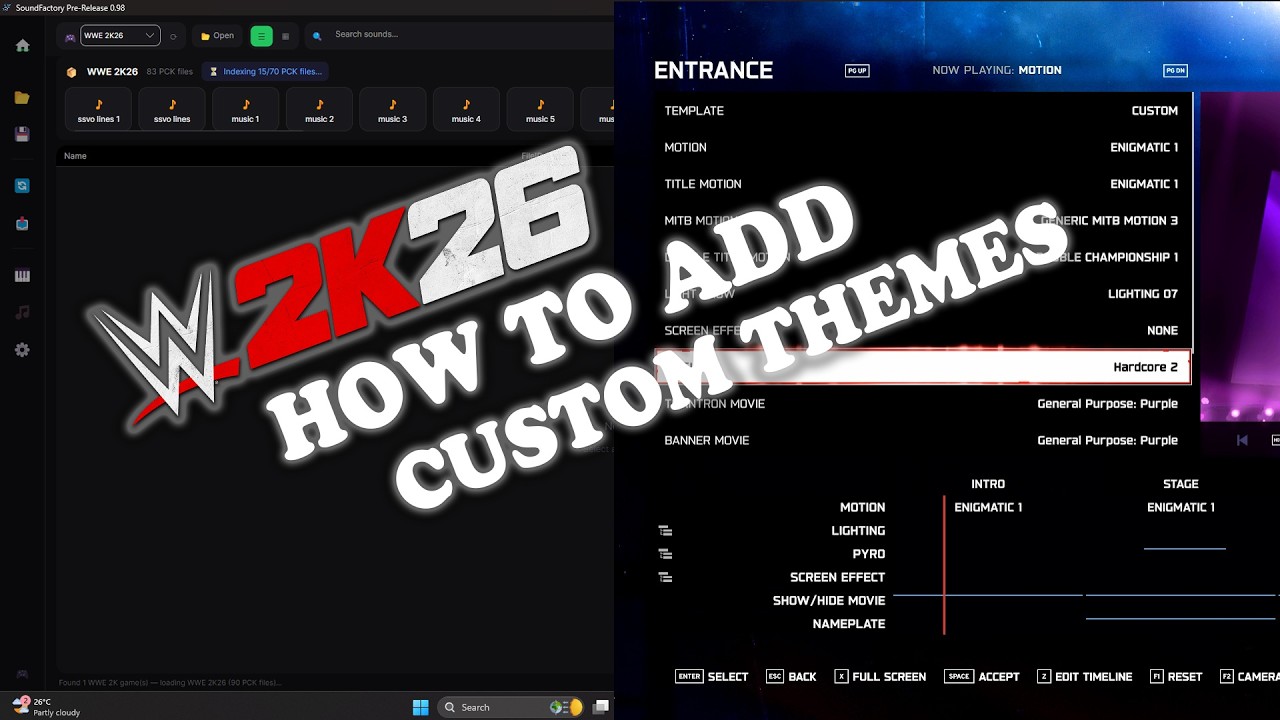Click the STAGE timeline column header
The image size is (1280, 720).
point(1180,484)
